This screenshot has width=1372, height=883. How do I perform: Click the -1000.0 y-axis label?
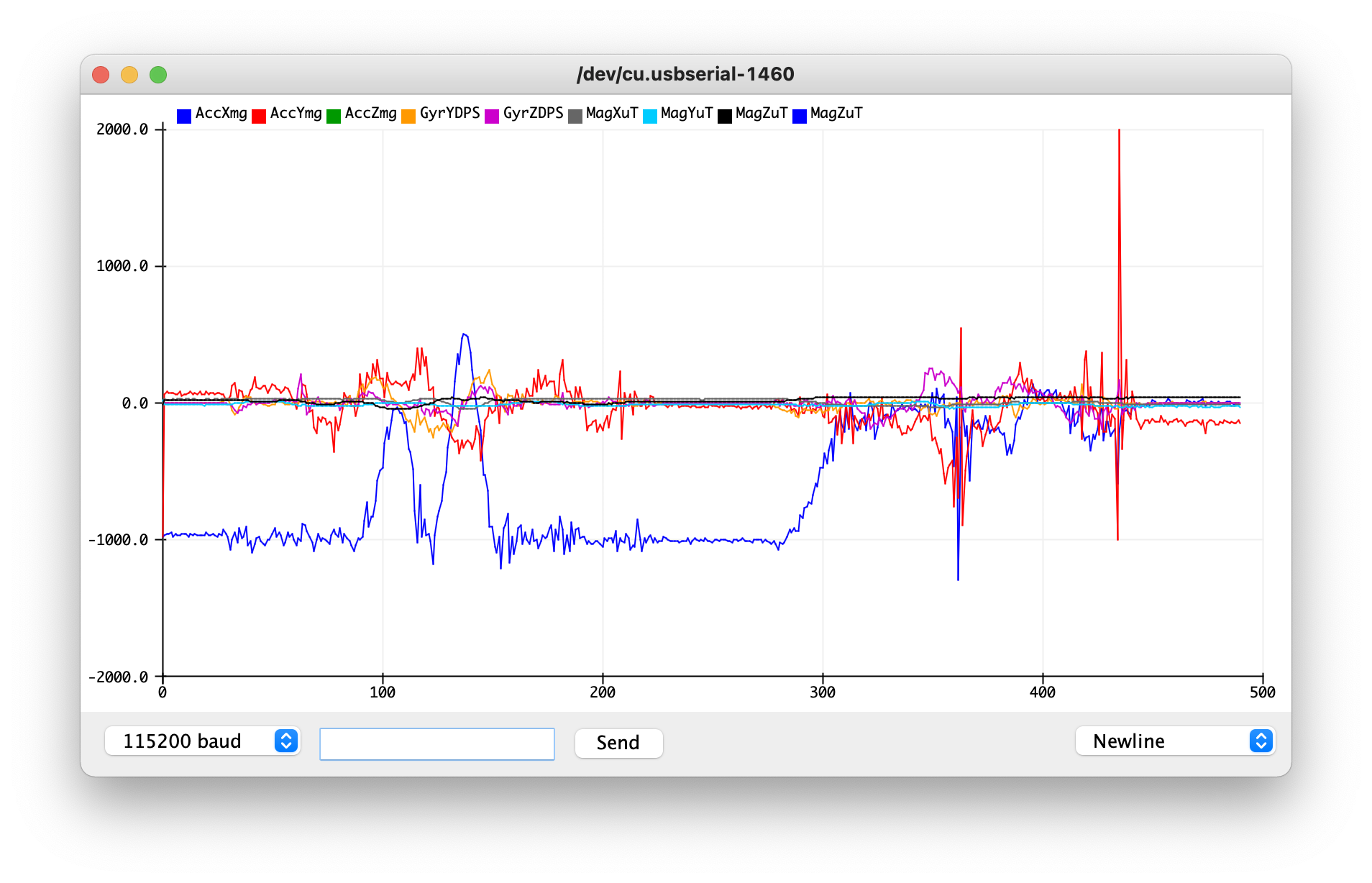(118, 540)
